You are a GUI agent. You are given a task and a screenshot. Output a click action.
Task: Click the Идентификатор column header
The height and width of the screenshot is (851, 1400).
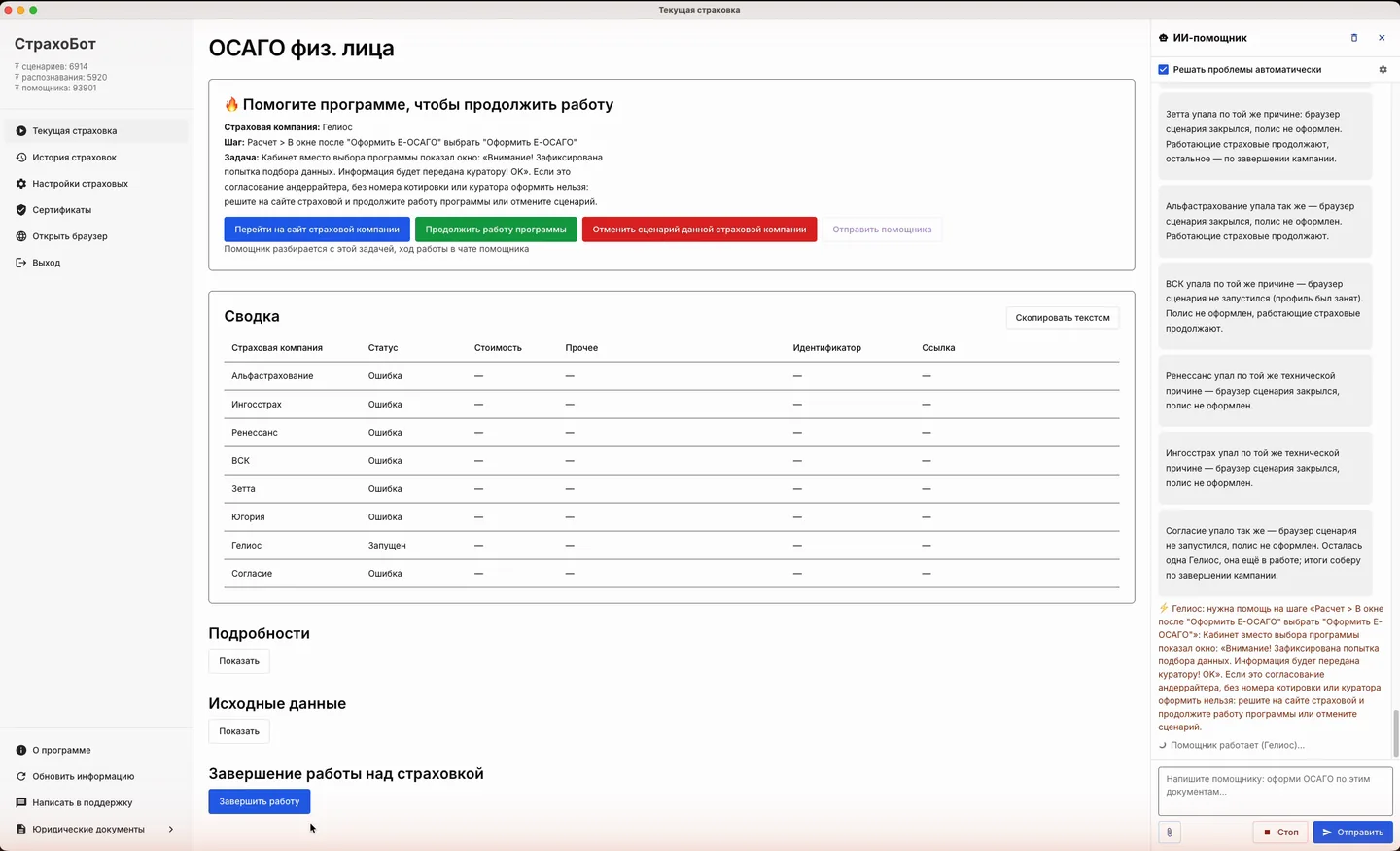(826, 348)
